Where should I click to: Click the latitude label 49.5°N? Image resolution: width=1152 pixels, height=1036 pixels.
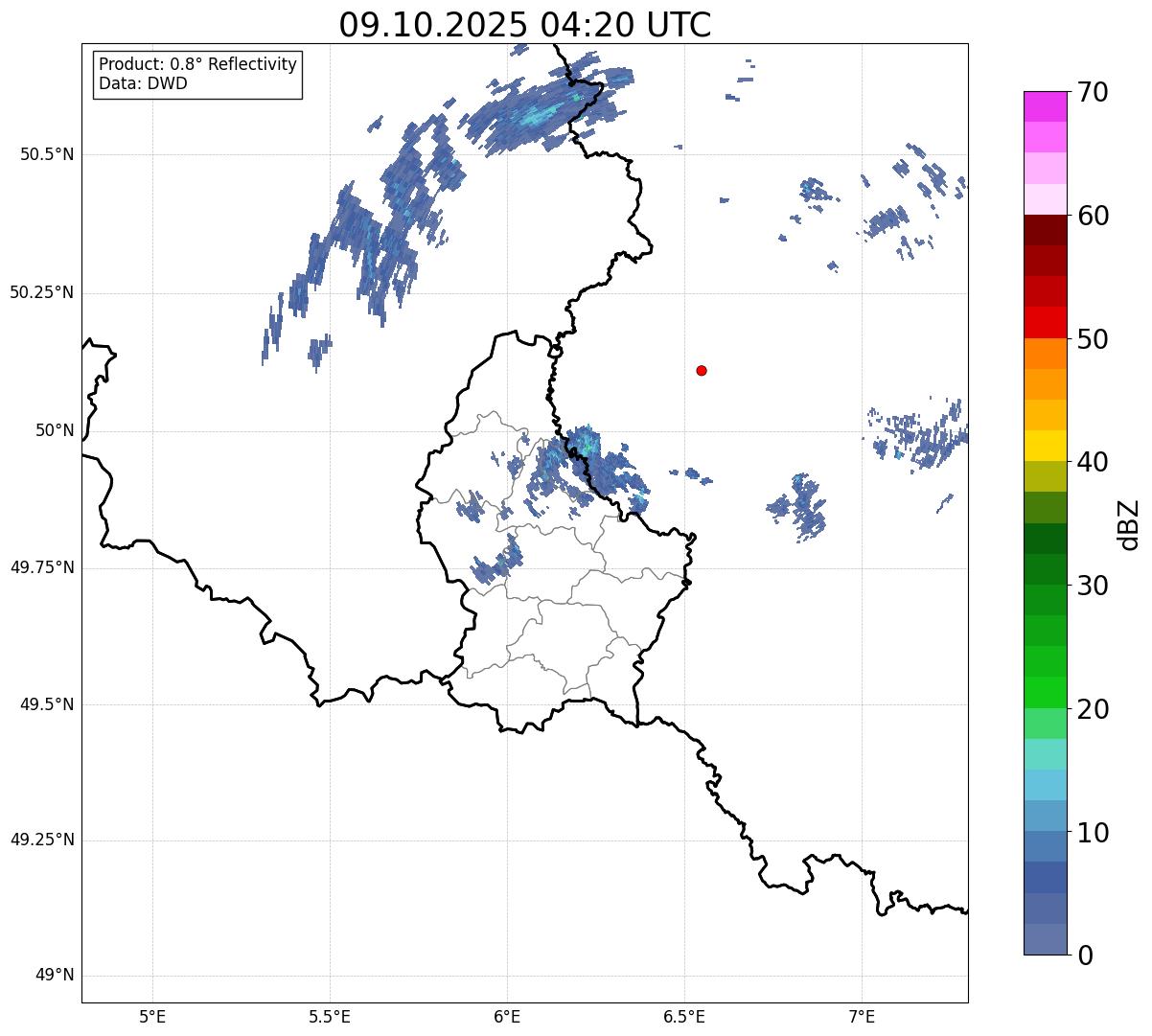[47, 704]
